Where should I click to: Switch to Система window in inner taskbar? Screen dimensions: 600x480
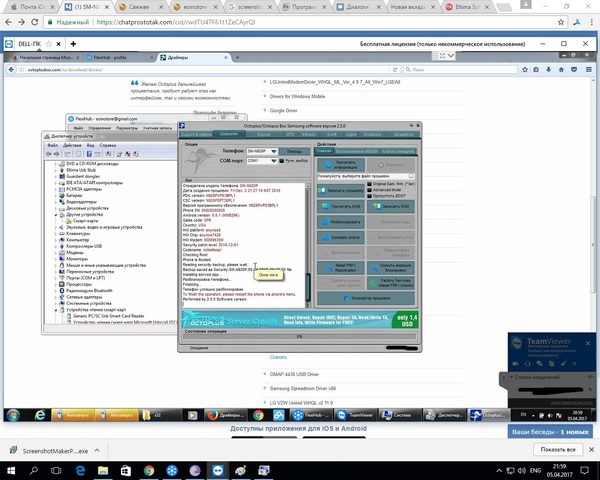click(x=399, y=415)
